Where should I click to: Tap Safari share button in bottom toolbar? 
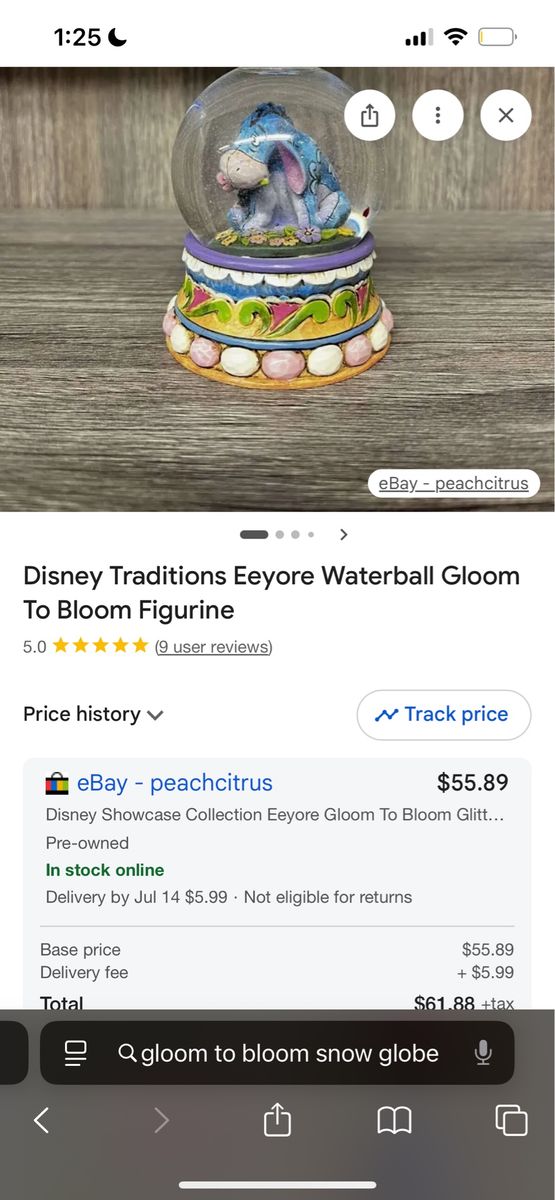tap(277, 1119)
